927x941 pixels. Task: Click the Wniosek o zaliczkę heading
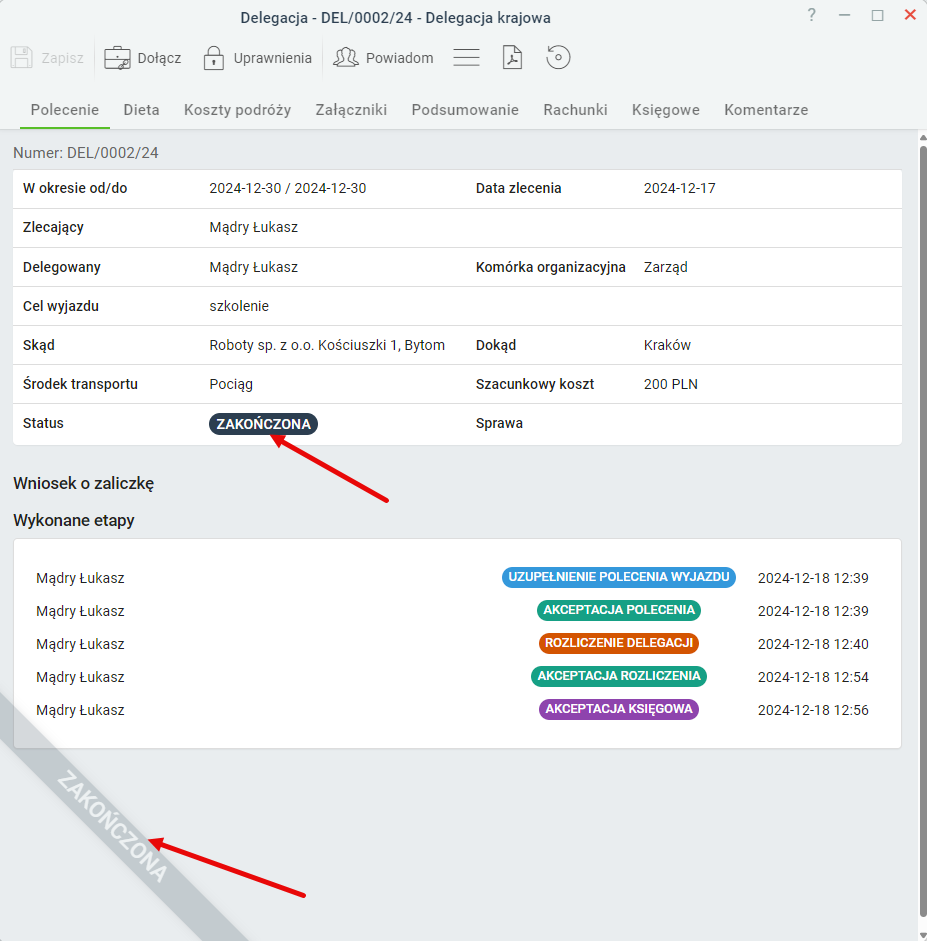[x=84, y=484]
